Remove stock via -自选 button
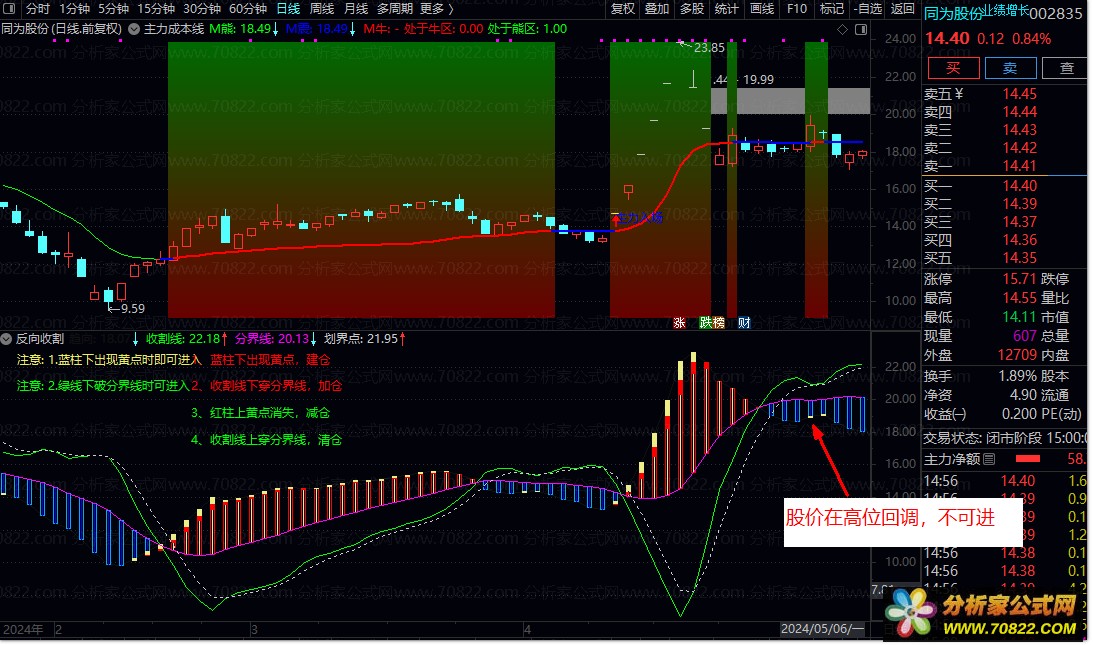 (x=867, y=9)
